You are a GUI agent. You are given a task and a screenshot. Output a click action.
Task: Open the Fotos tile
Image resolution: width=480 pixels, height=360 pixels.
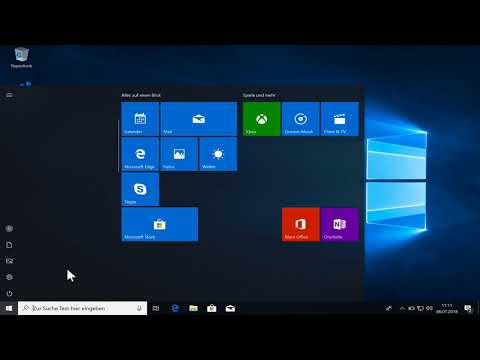point(179,154)
